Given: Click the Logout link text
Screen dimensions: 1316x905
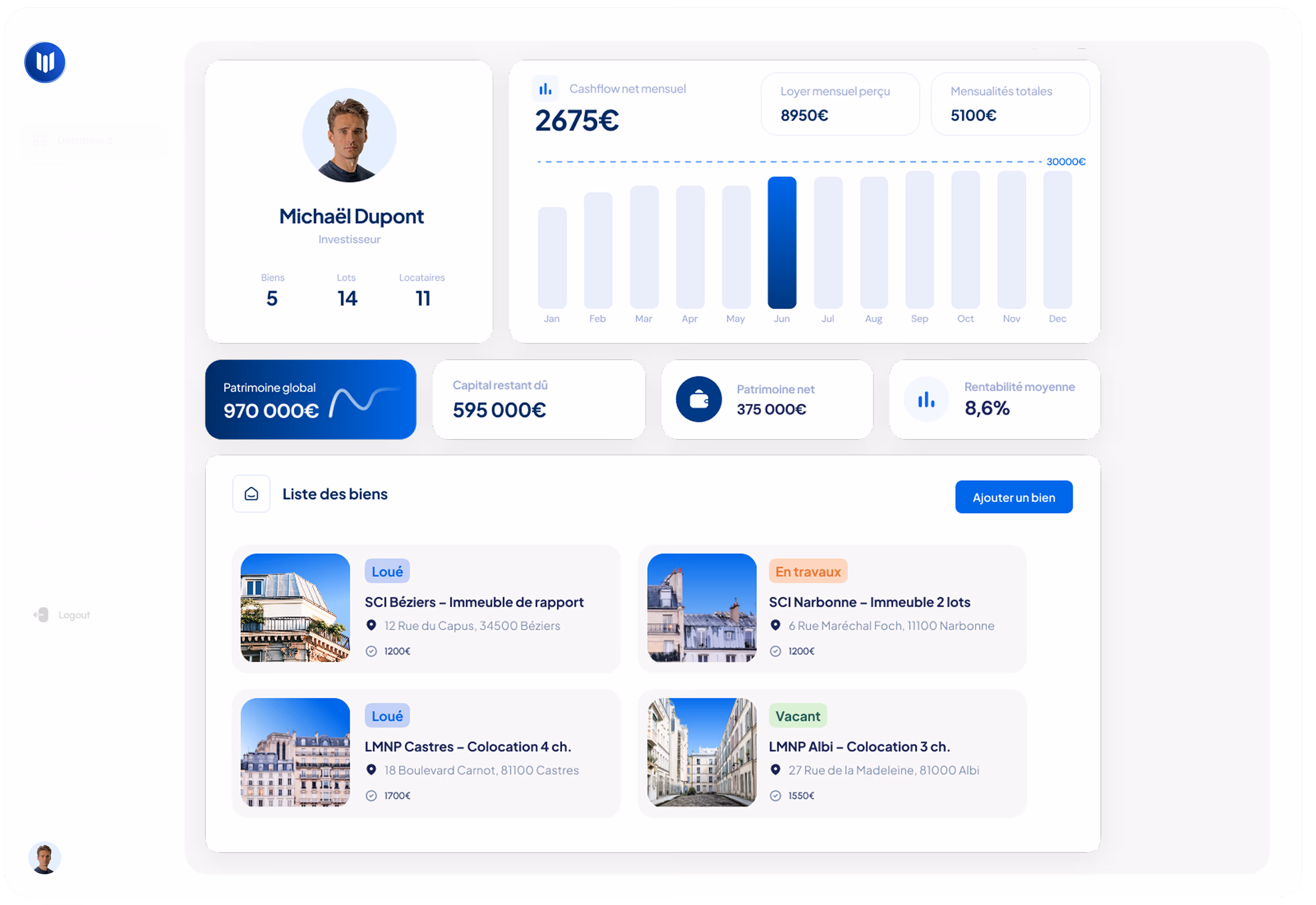Looking at the screenshot, I should point(74,615).
